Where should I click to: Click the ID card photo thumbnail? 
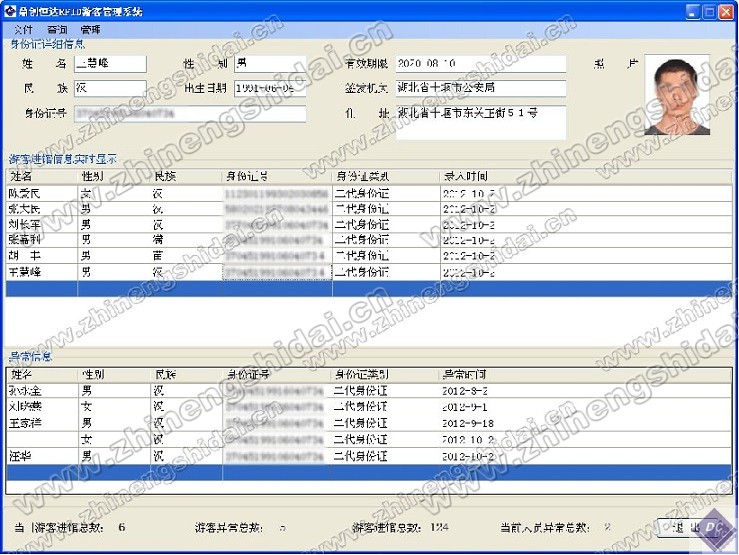(x=677, y=94)
